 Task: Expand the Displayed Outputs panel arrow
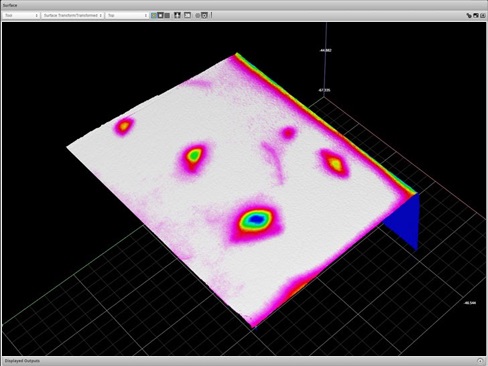point(480,361)
